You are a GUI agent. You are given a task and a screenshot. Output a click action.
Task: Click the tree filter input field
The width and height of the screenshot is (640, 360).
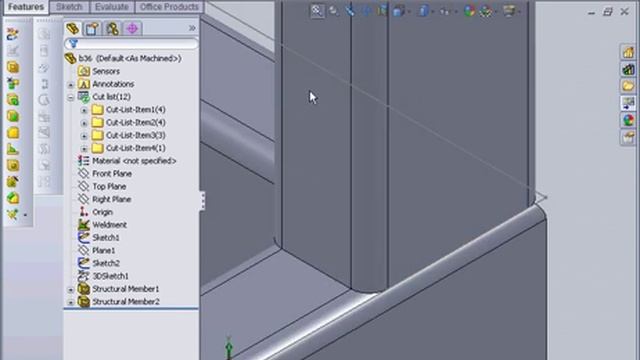pyautogui.click(x=131, y=44)
